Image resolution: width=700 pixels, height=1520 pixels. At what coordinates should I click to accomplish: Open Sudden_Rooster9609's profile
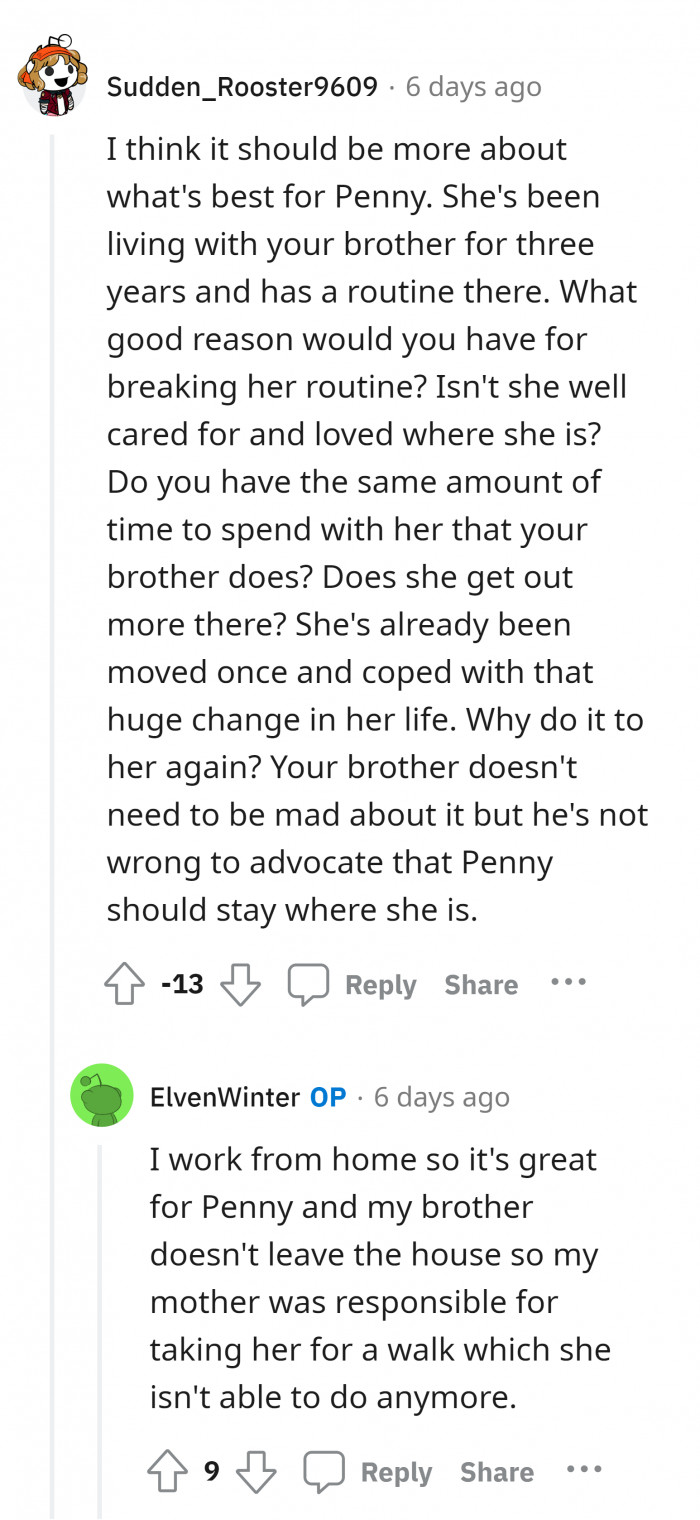(240, 86)
